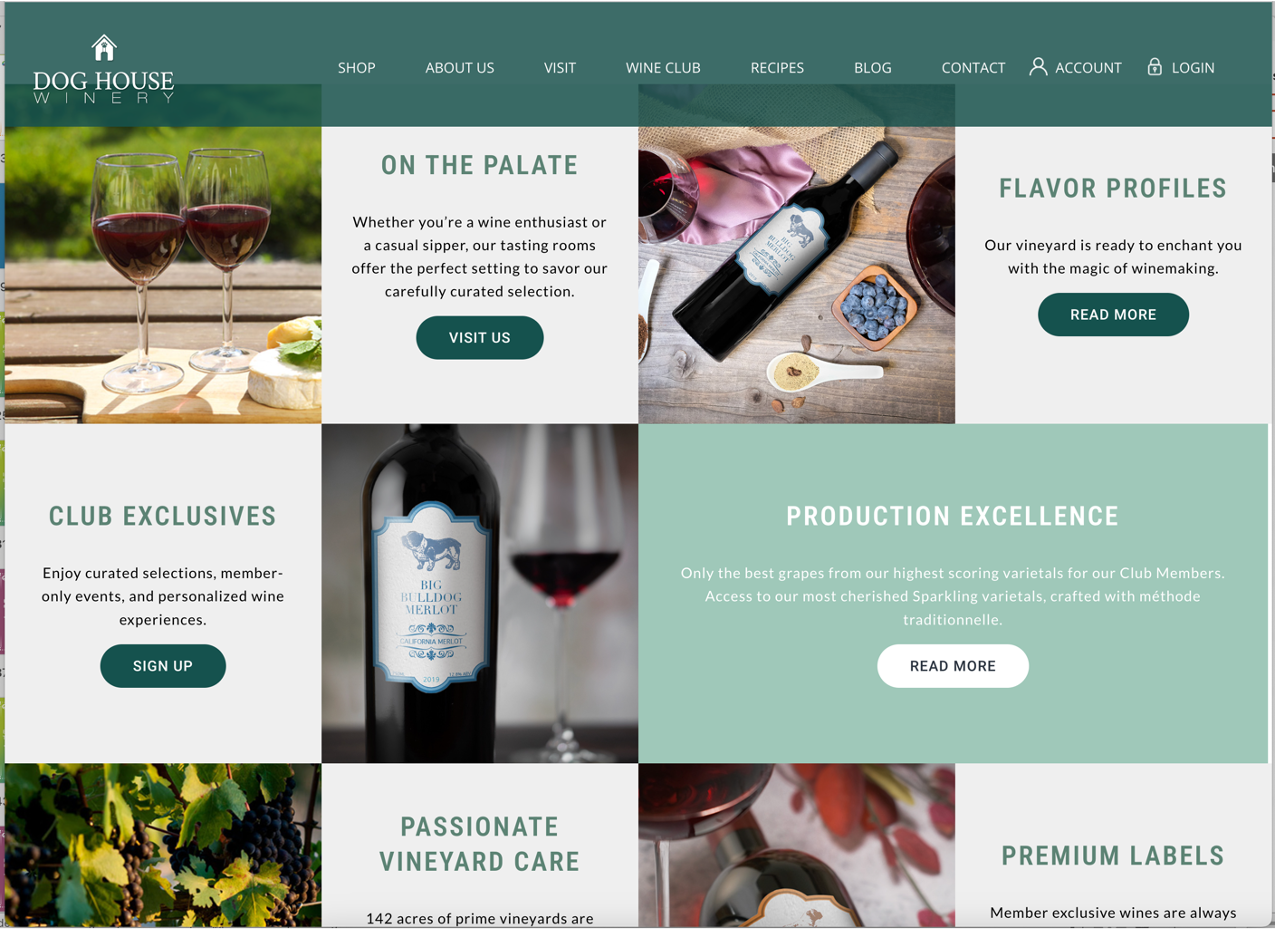Click the Account text link
Image resolution: width=1277 pixels, height=929 pixels.
(x=1088, y=68)
